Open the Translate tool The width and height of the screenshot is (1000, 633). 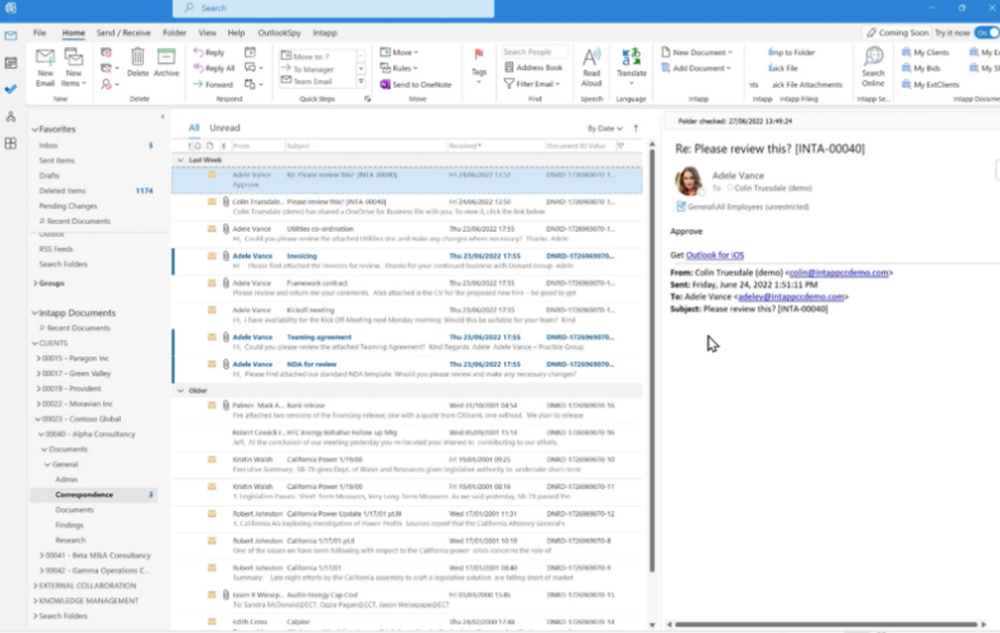coord(631,66)
